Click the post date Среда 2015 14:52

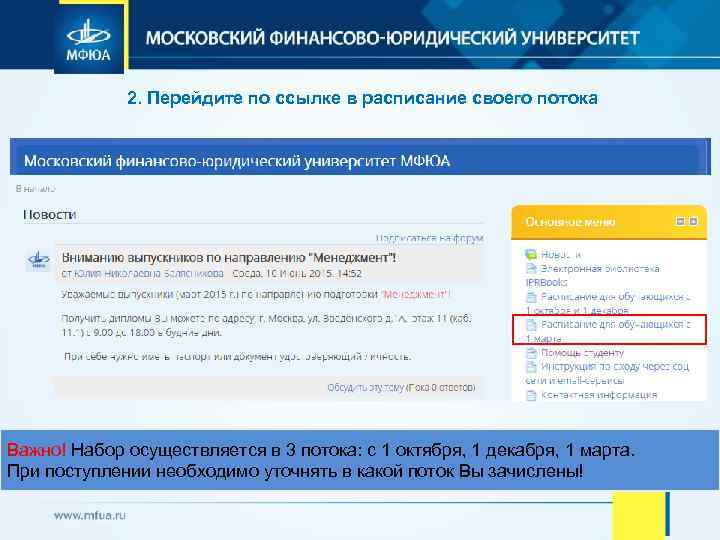click(297, 273)
